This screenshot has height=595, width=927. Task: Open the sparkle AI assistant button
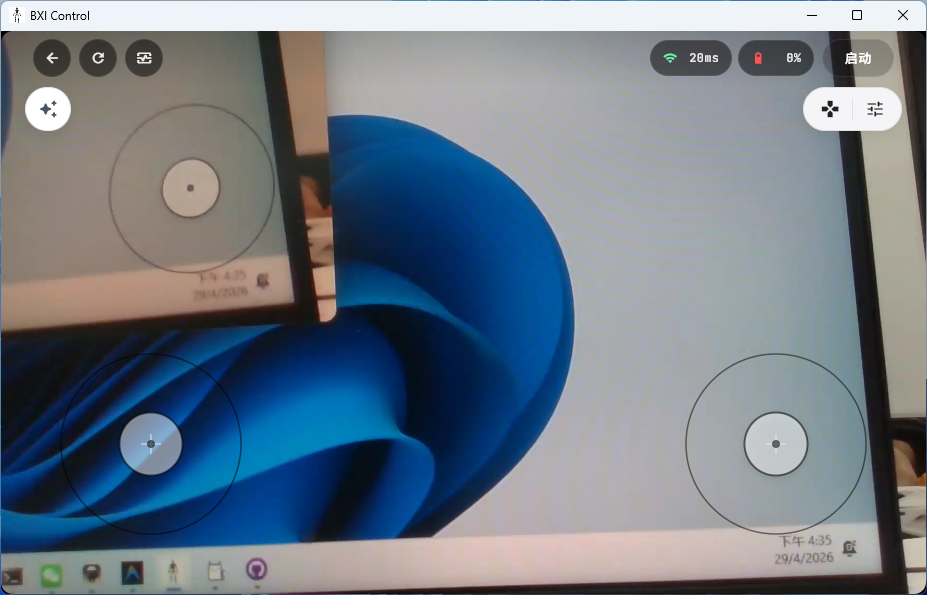(48, 109)
